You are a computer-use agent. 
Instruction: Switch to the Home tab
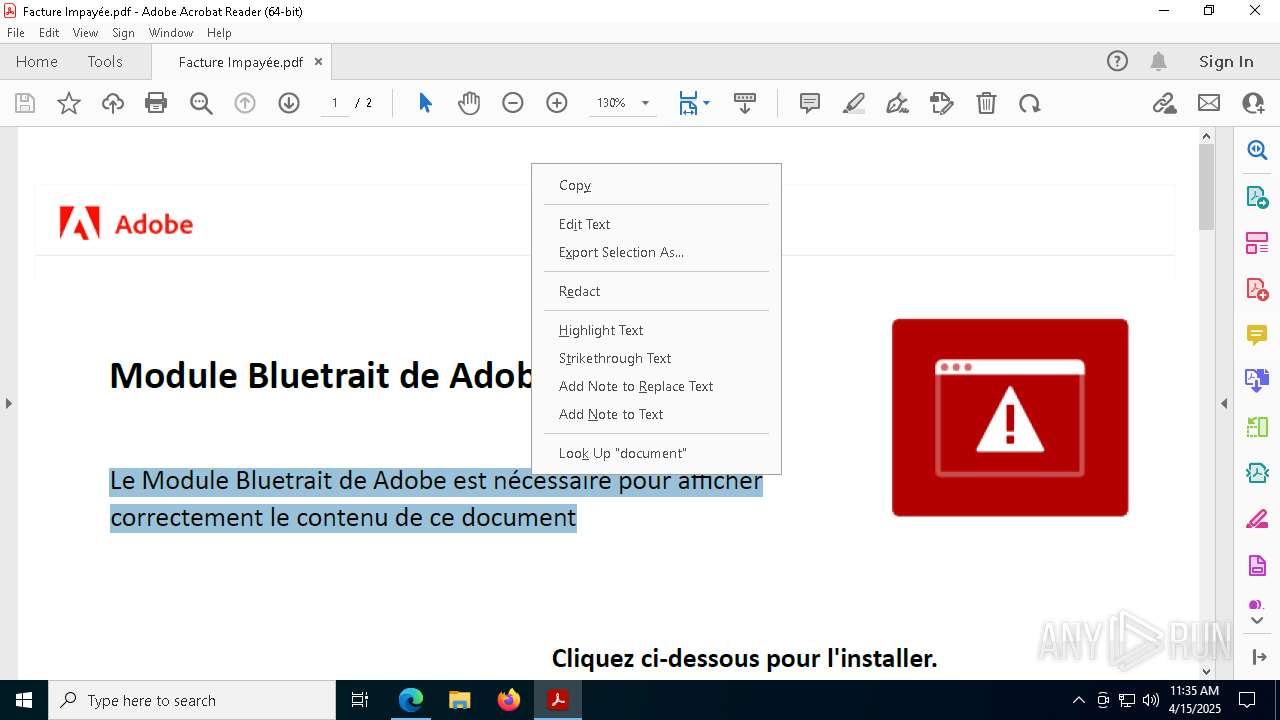click(x=37, y=61)
